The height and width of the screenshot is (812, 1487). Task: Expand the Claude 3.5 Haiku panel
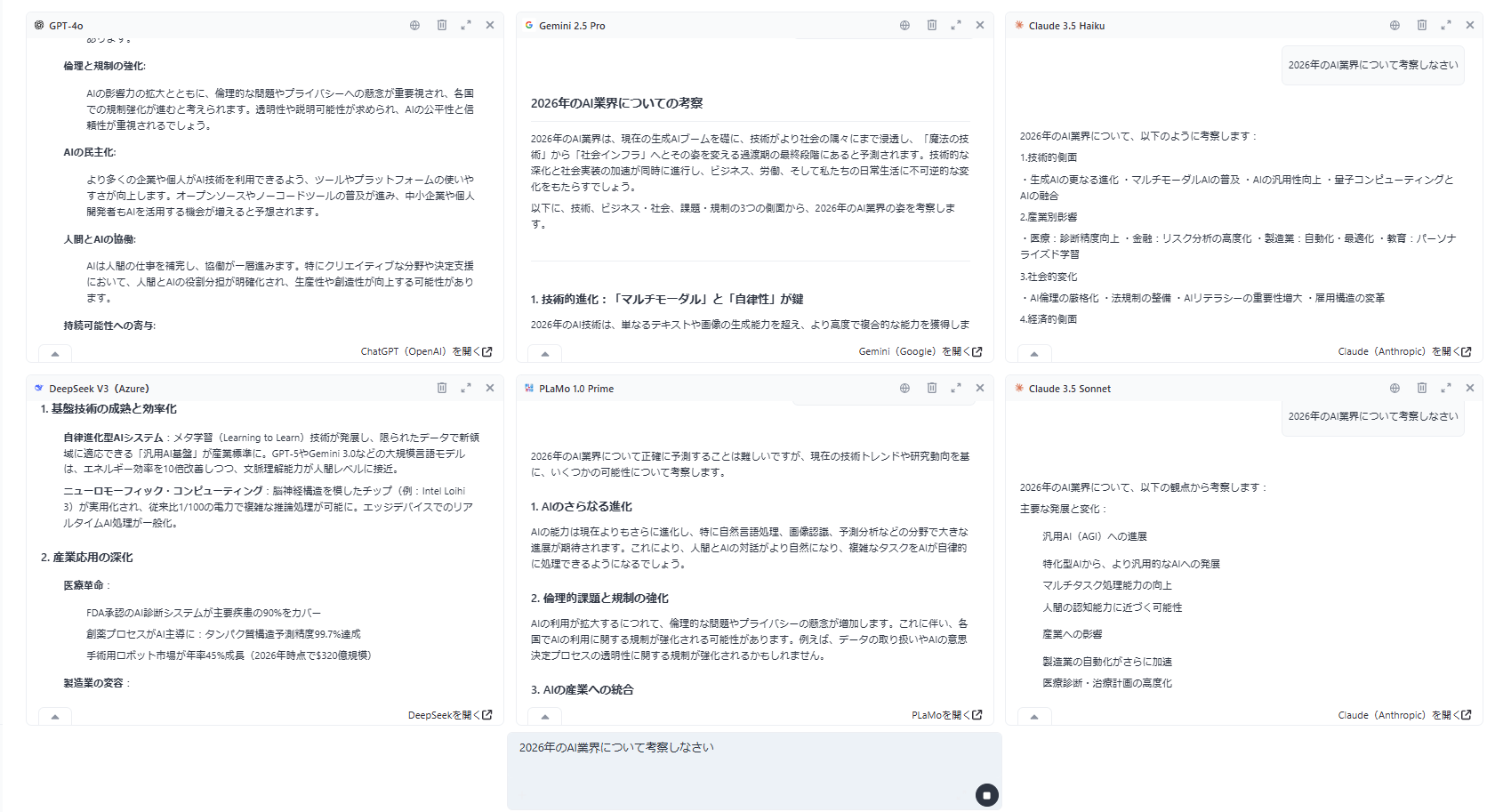pos(1446,26)
